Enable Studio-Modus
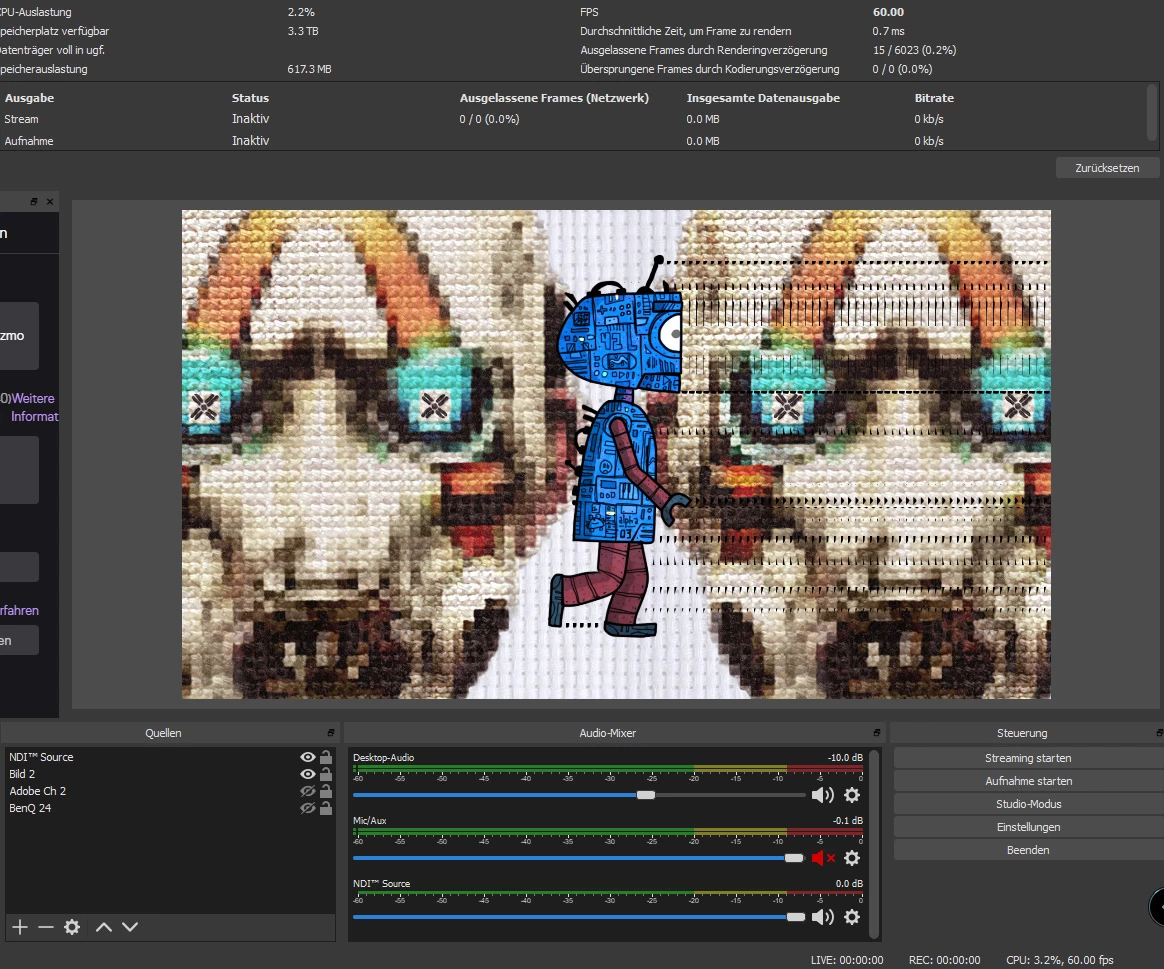1164x969 pixels. (x=1028, y=804)
